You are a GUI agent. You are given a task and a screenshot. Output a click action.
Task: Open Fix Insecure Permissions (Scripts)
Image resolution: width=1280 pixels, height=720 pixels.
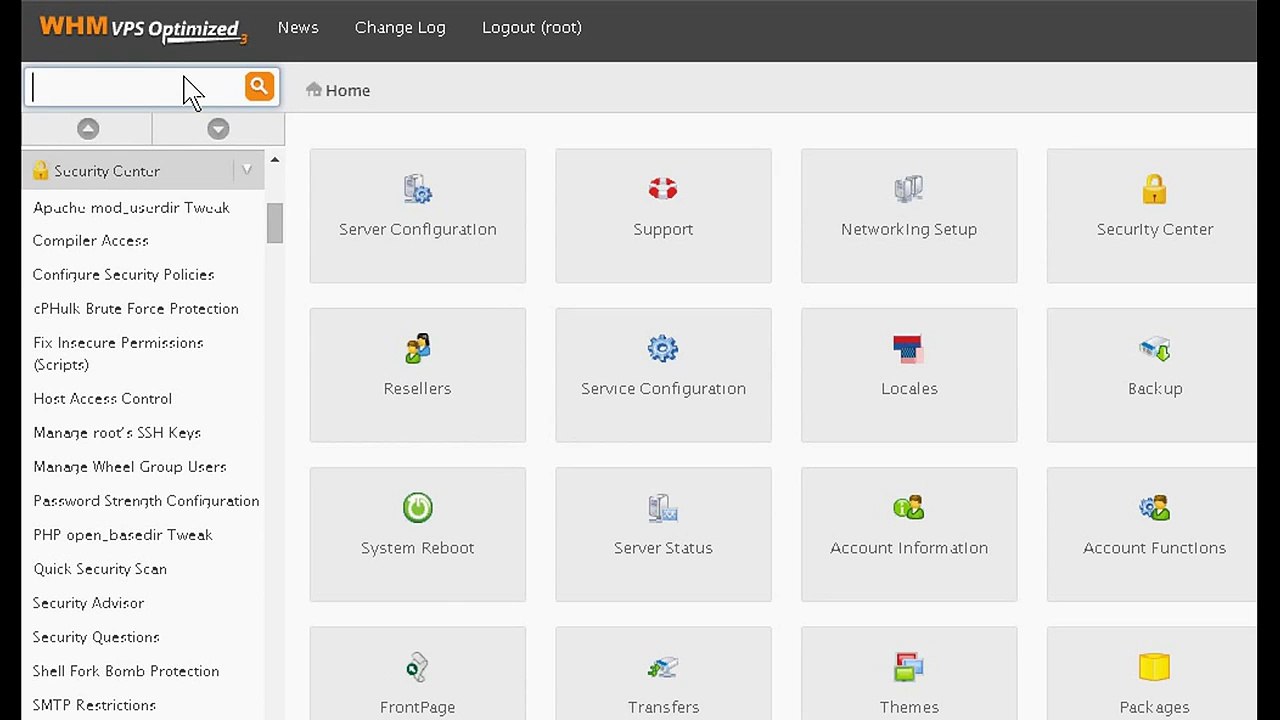pos(118,354)
